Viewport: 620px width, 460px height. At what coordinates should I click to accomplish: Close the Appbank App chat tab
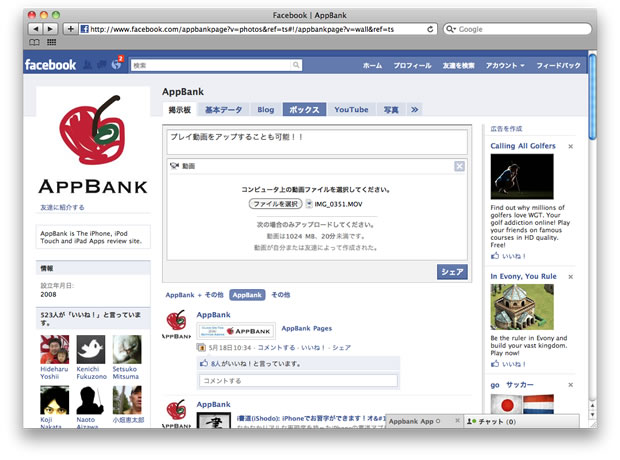[457, 421]
